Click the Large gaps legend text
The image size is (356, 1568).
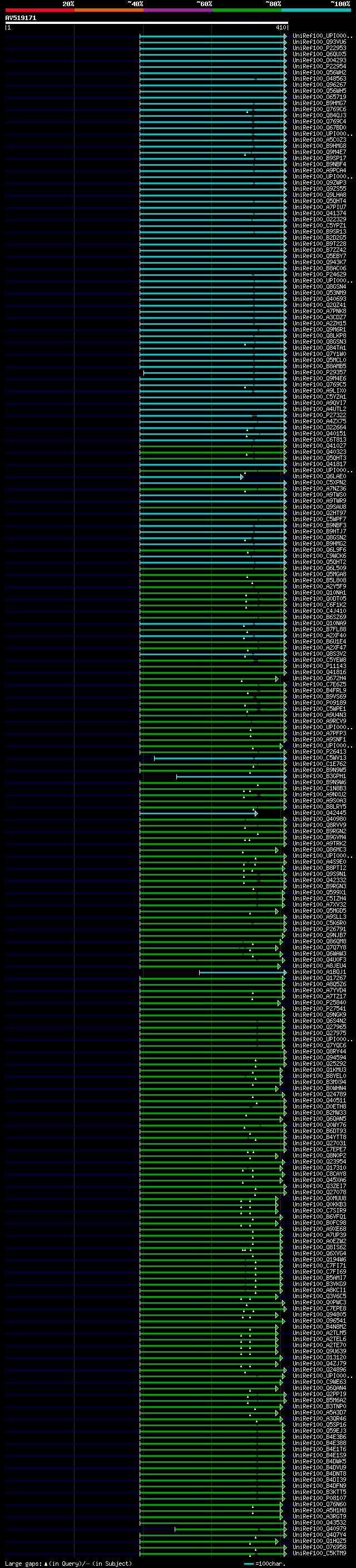(68, 1563)
